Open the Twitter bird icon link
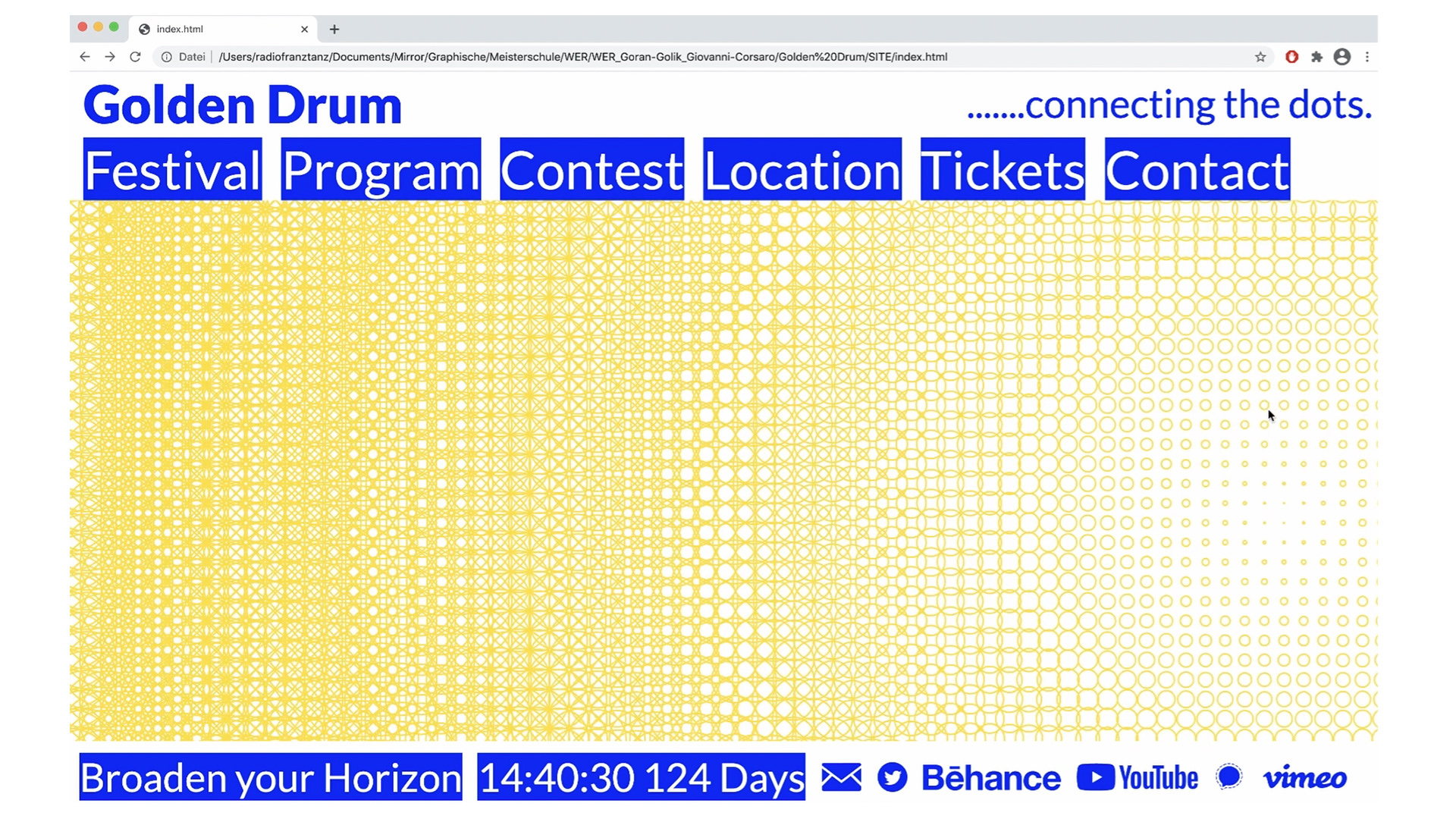 point(892,777)
